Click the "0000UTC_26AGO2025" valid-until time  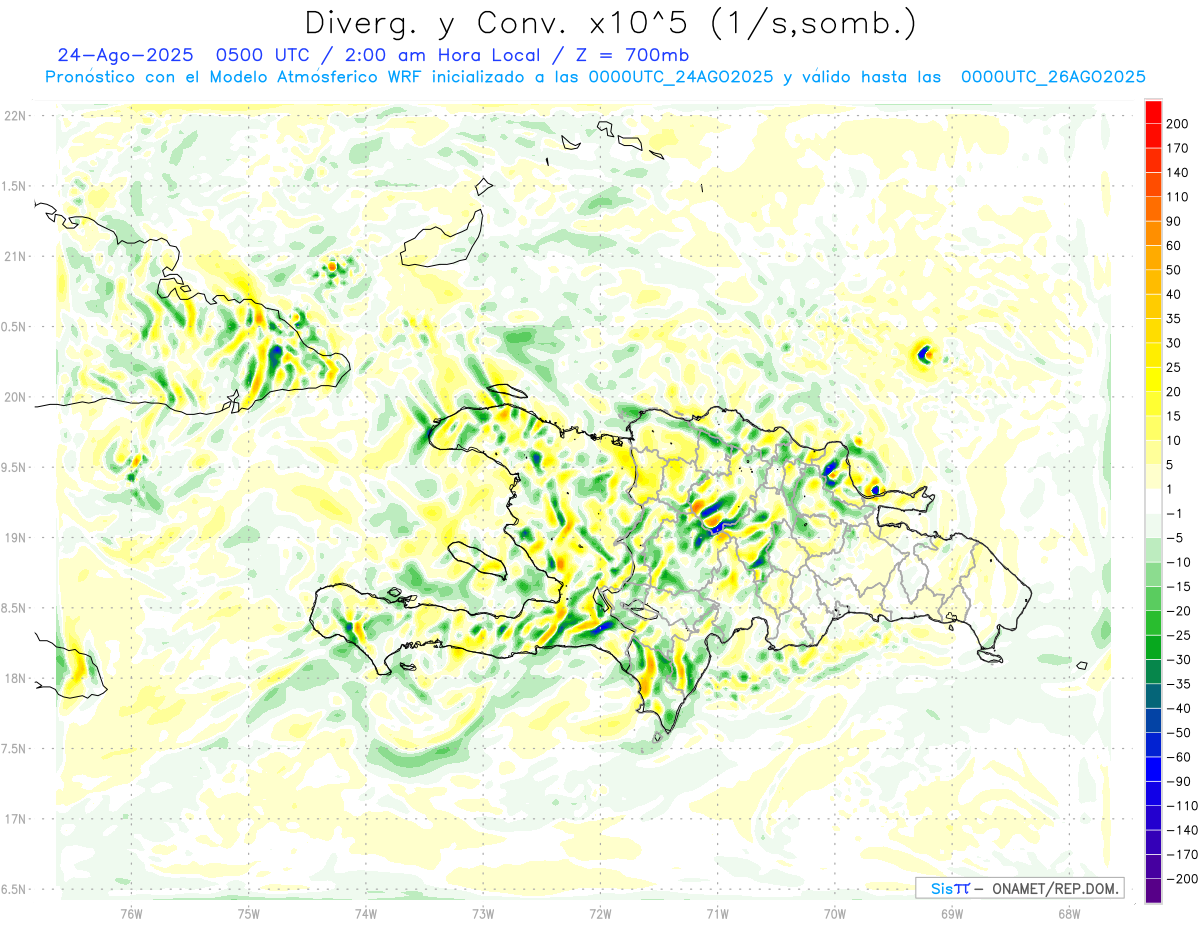(1053, 77)
